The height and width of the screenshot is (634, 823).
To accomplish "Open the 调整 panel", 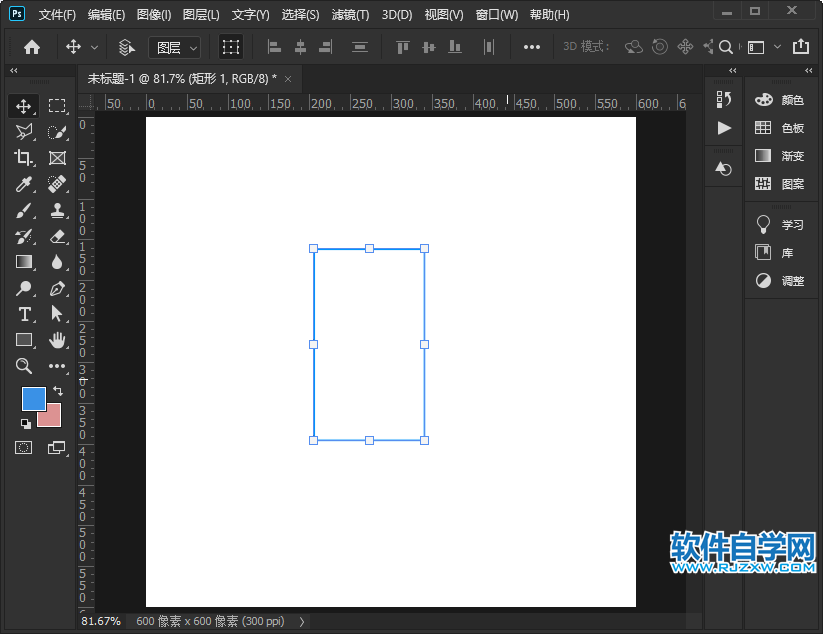I will pyautogui.click(x=780, y=281).
